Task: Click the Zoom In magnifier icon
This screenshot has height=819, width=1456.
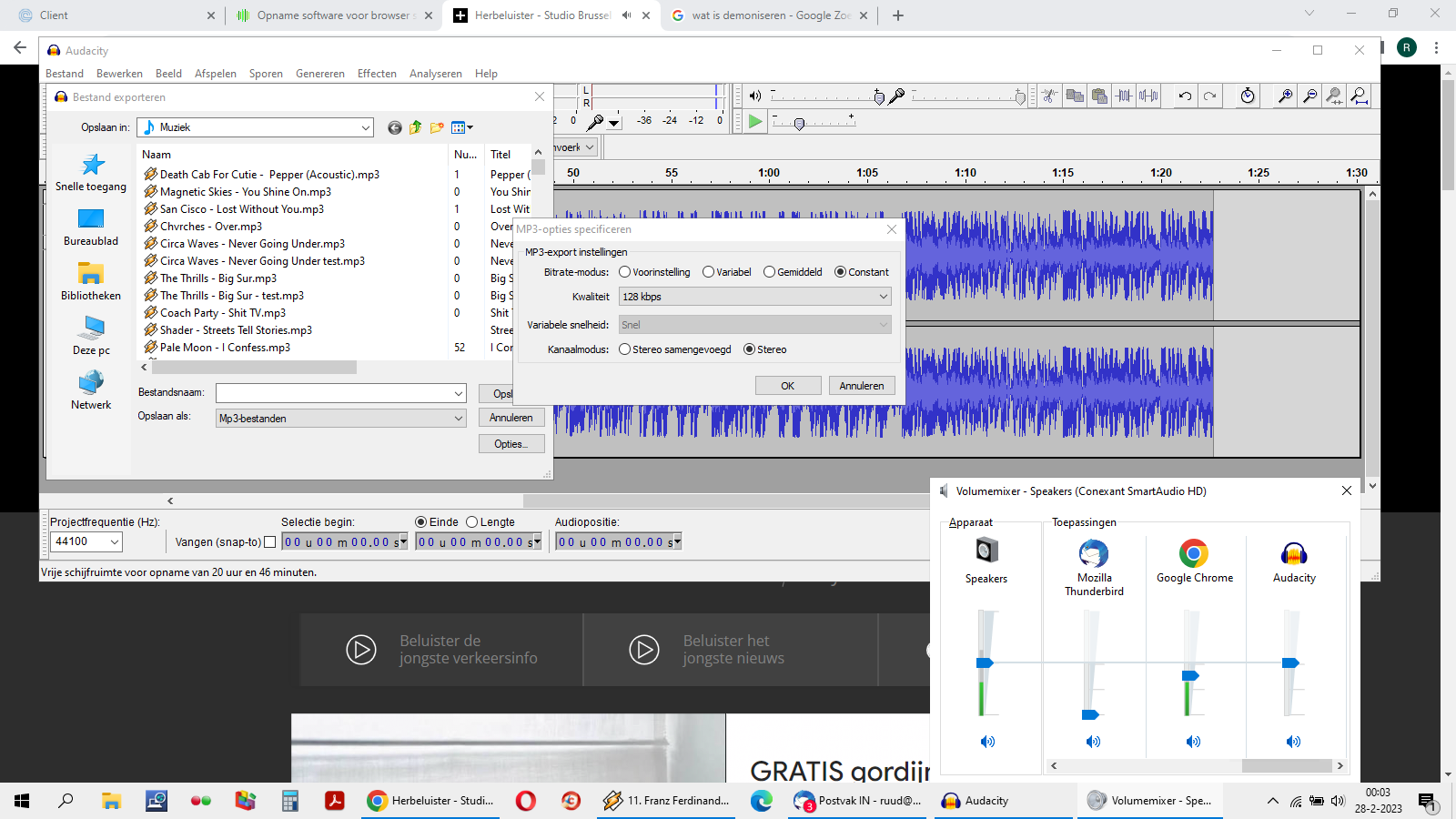Action: [1285, 96]
